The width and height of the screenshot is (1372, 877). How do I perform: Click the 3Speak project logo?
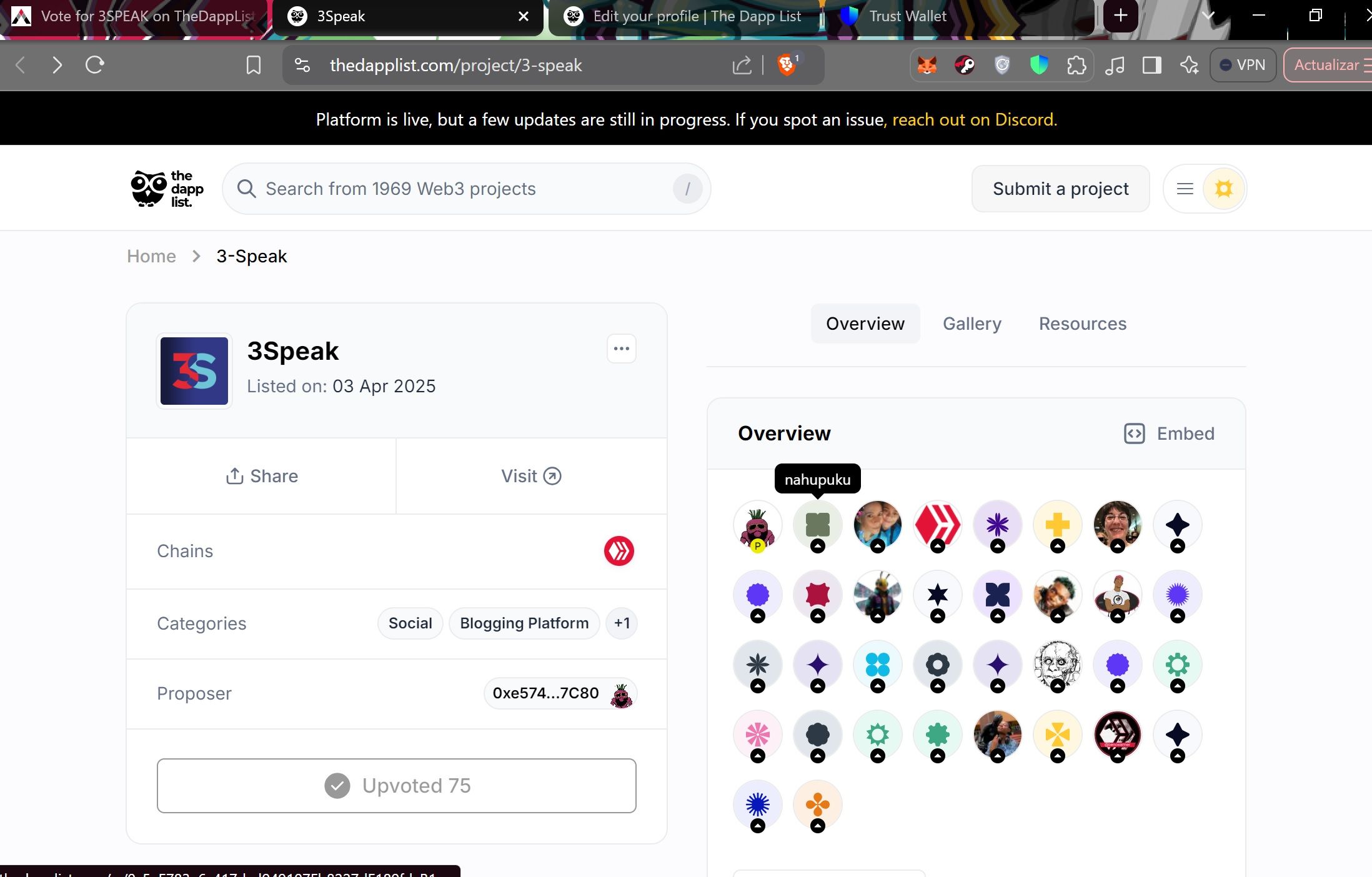(x=194, y=371)
